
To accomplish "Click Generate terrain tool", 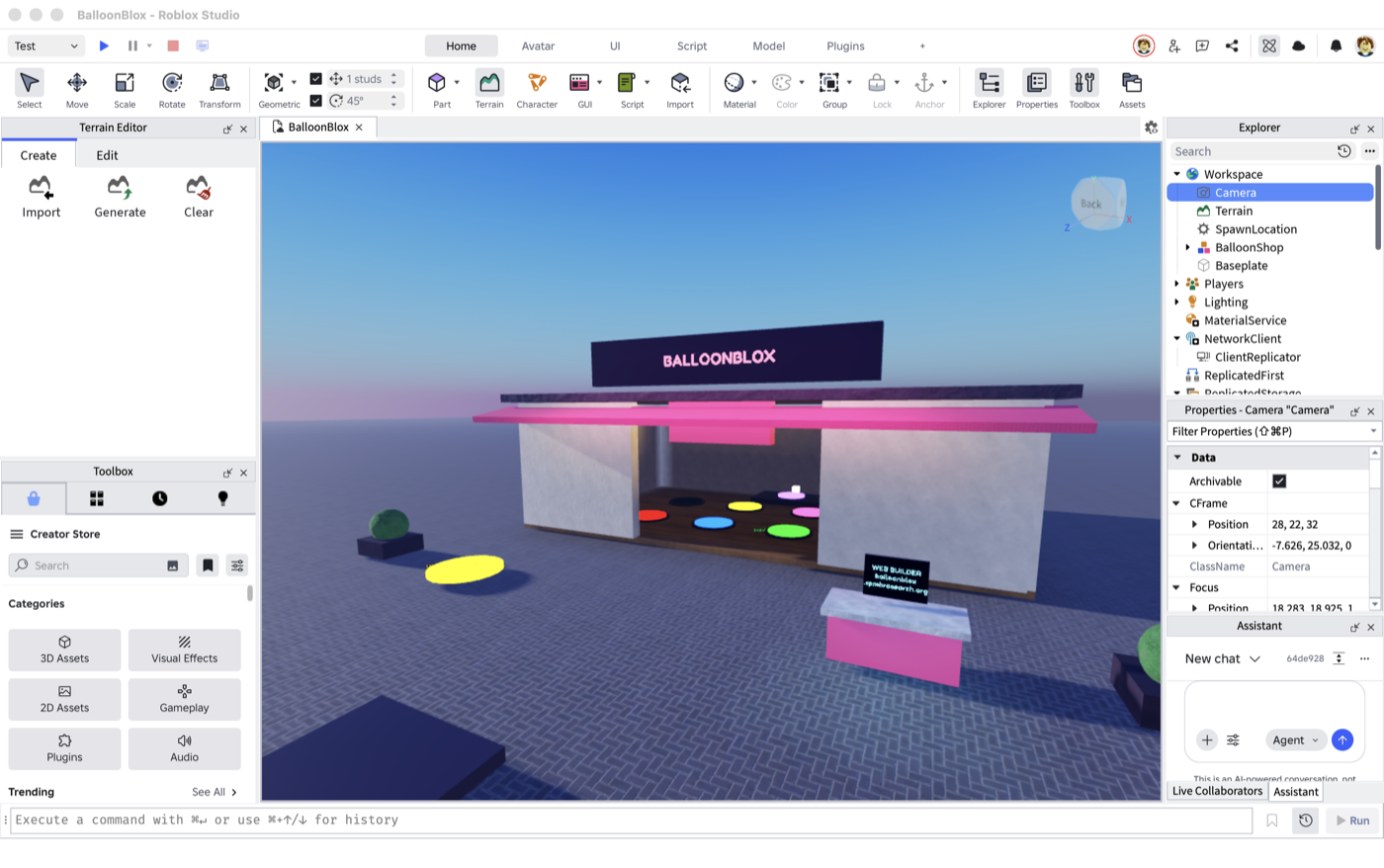I will [120, 197].
